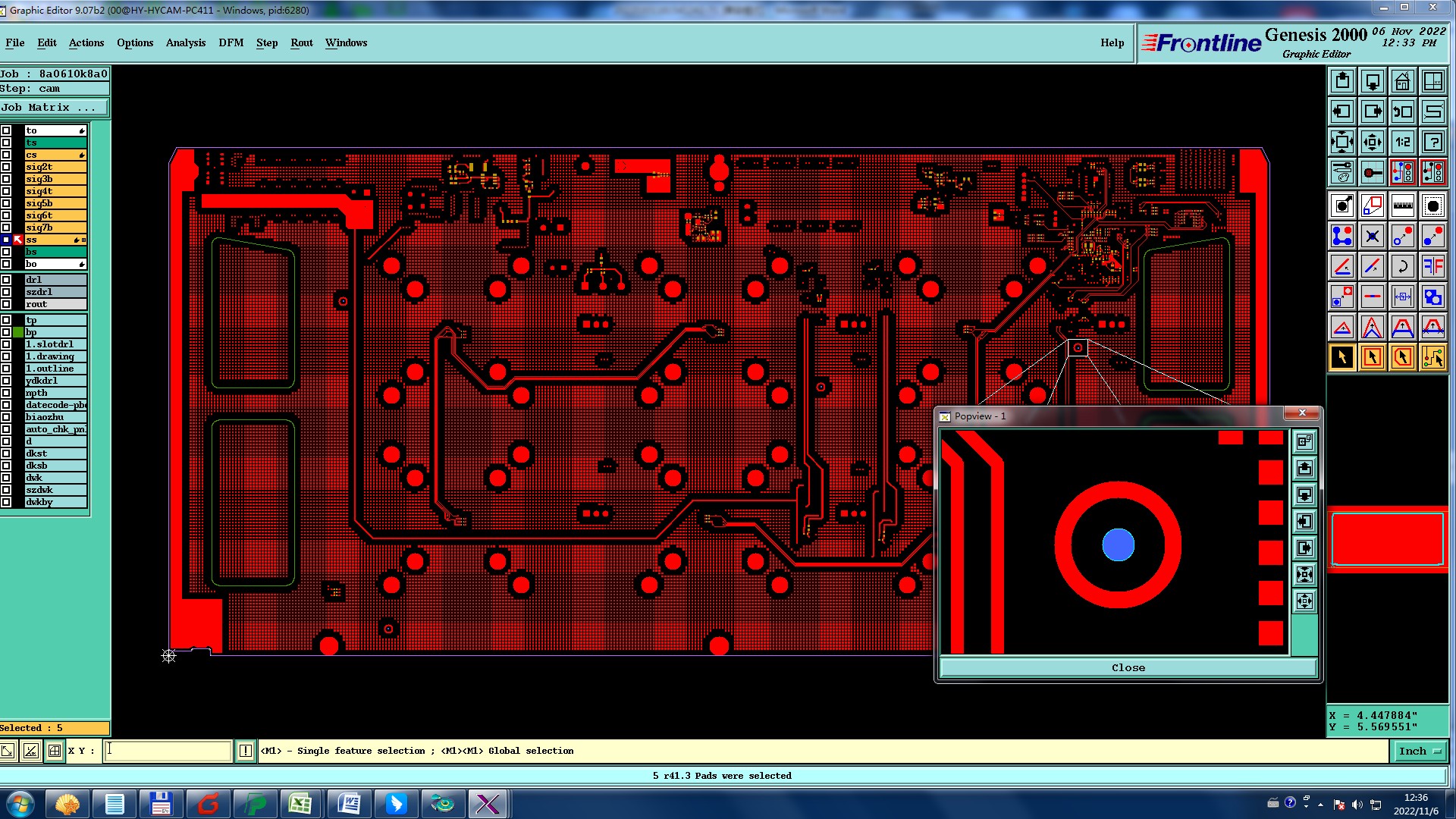Viewport: 1456px width, 819px height.
Task: Click the previous view undo-zoom icon
Action: 1403,111
